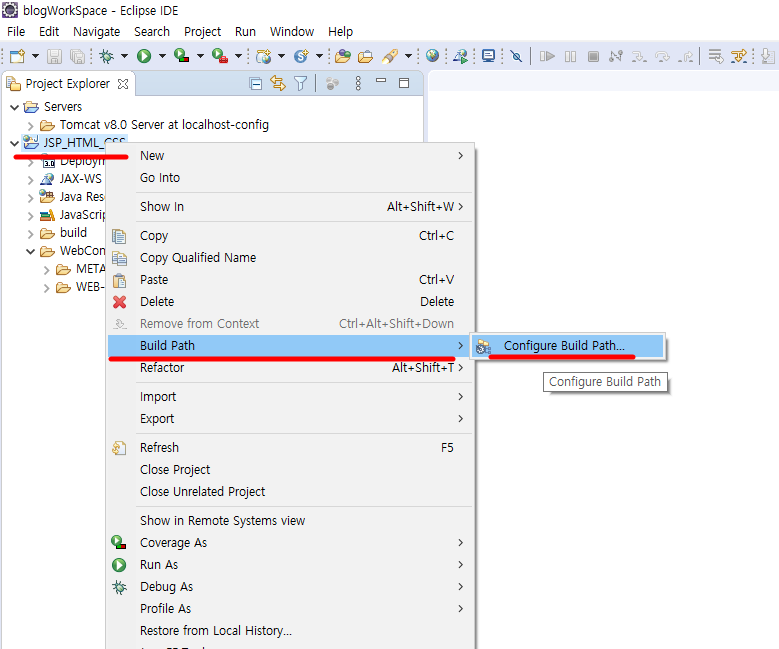This screenshot has width=779, height=649.
Task: Click the Open Console monitor icon
Action: coord(488,56)
